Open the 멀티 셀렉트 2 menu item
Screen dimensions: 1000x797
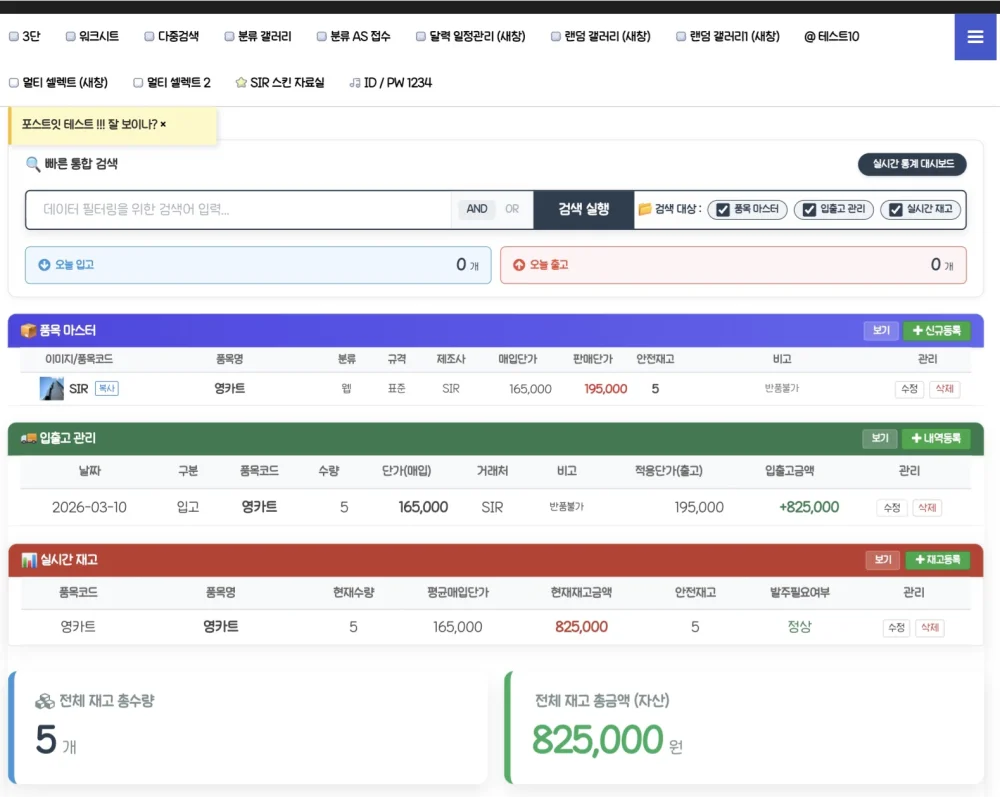172,83
